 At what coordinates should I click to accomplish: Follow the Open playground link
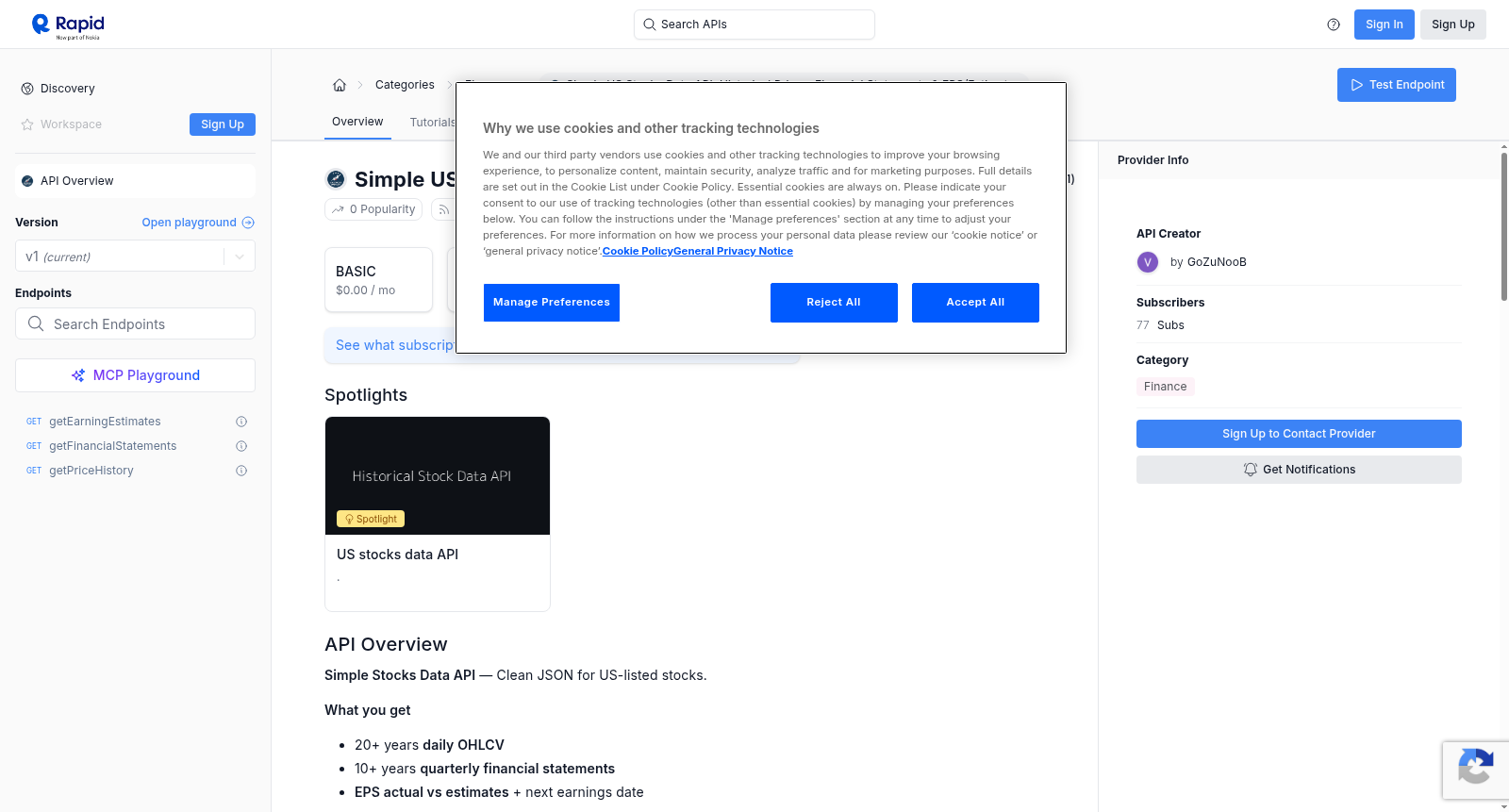(x=198, y=223)
